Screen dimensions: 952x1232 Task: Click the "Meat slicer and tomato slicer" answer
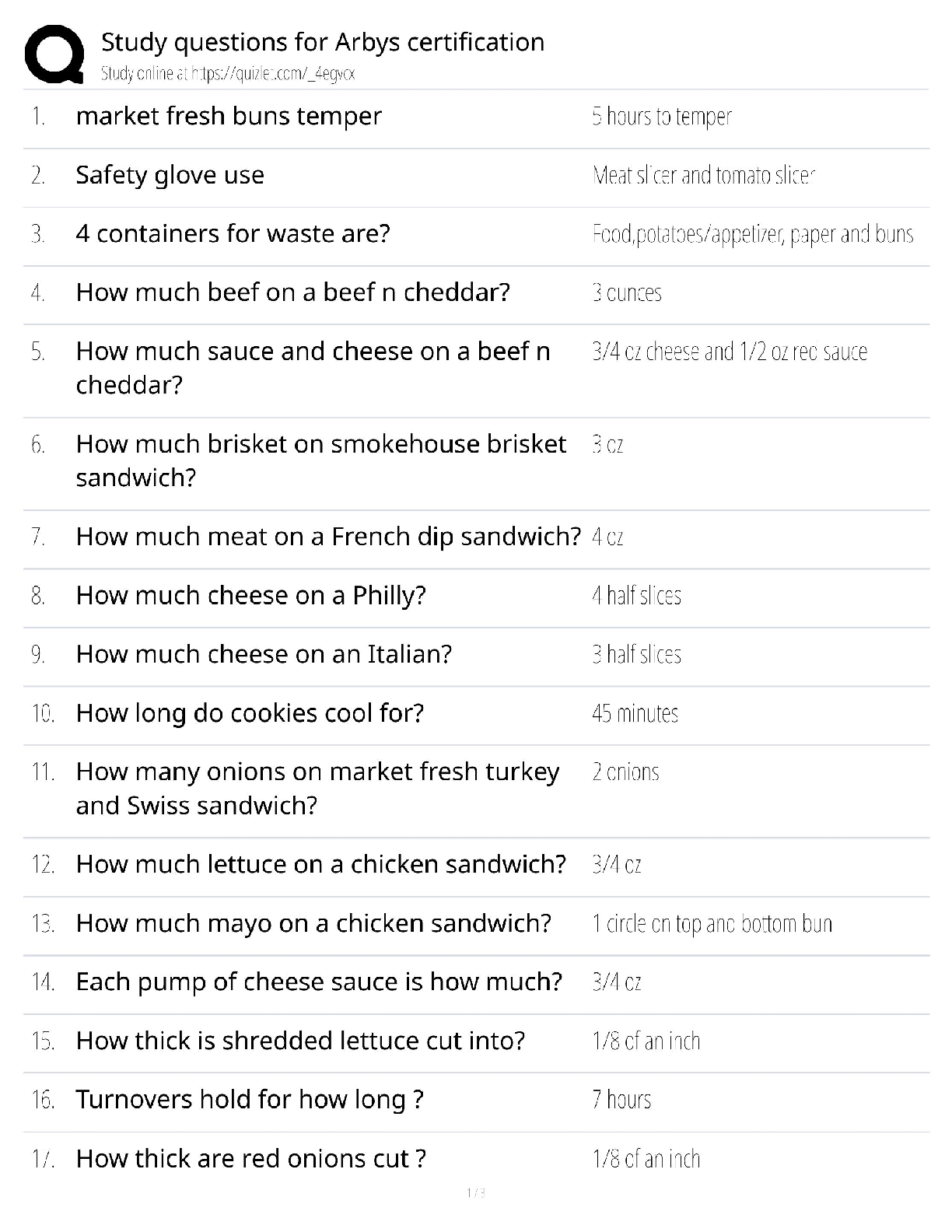[x=703, y=175]
